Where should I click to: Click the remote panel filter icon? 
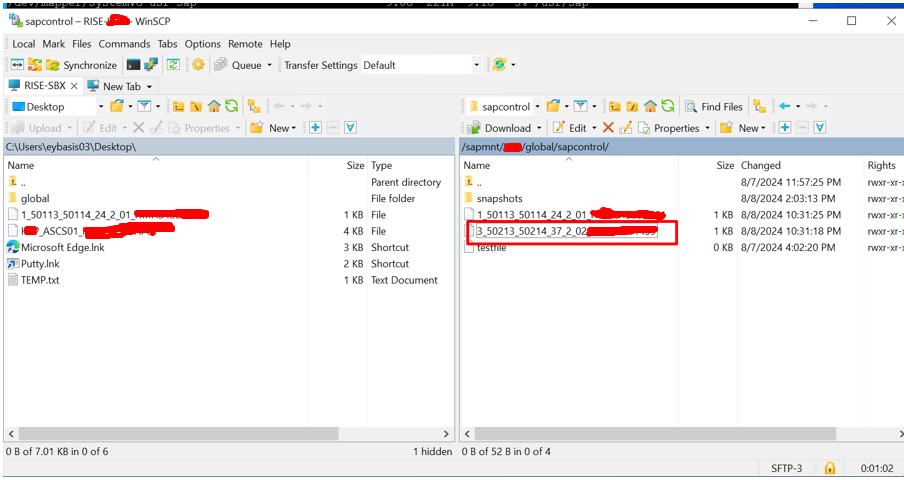click(581, 106)
